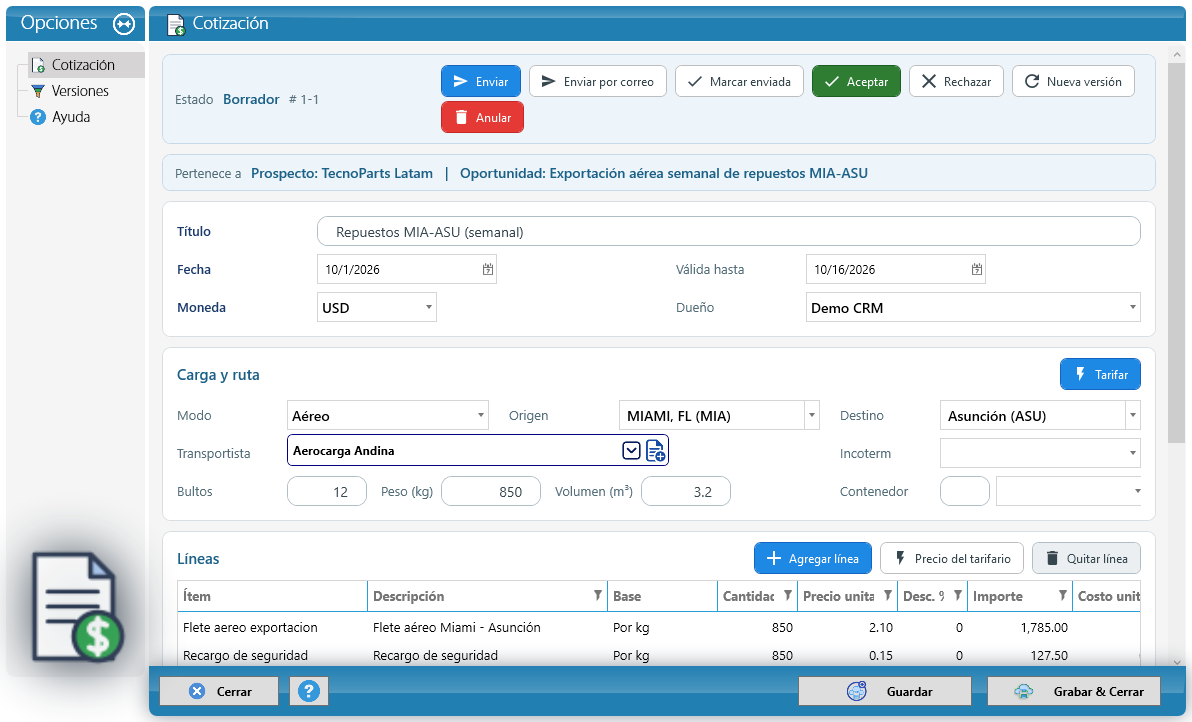Image resolution: width=1192 pixels, height=722 pixels.
Task: Filter the Descripción column
Action: click(598, 596)
